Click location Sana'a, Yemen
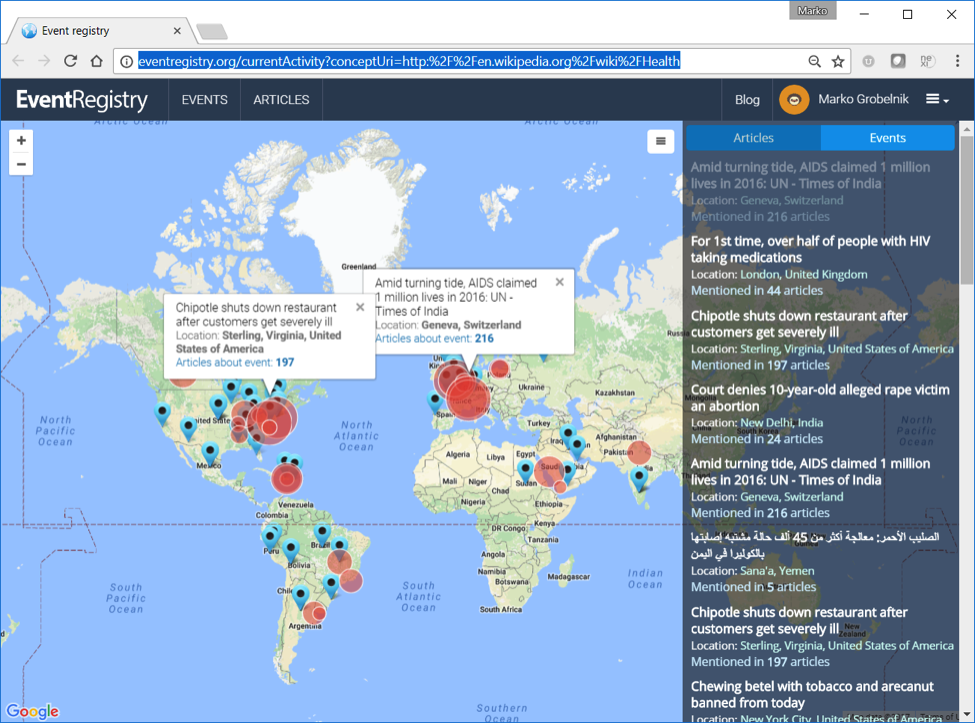975x724 pixels. 777,571
